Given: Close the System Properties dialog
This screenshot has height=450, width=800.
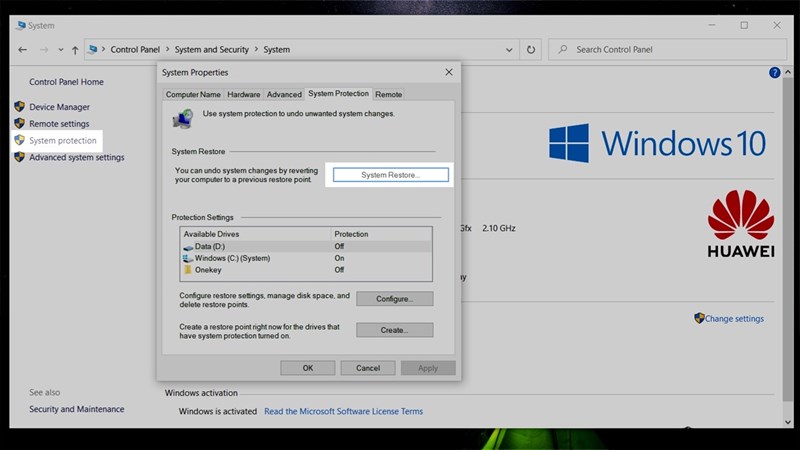Looking at the screenshot, I should coord(449,72).
